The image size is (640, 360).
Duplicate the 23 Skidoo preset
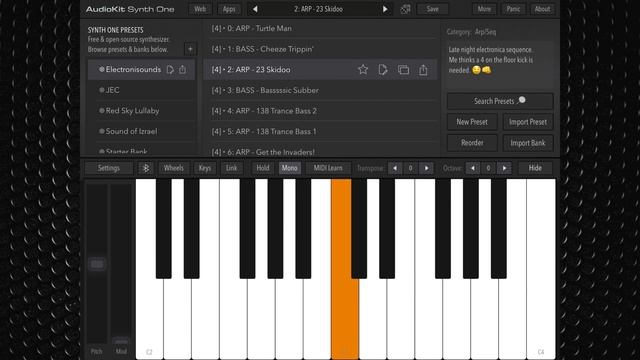403,70
